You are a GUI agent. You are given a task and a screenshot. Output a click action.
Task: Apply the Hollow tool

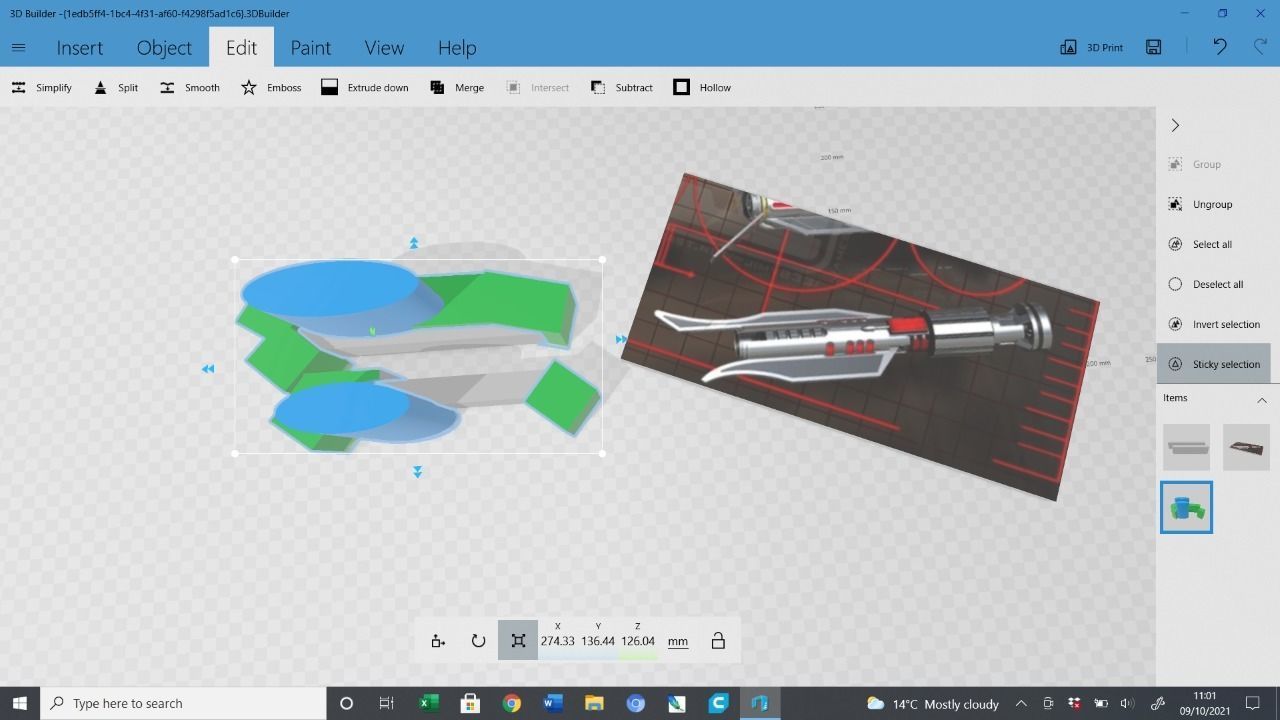(x=702, y=87)
